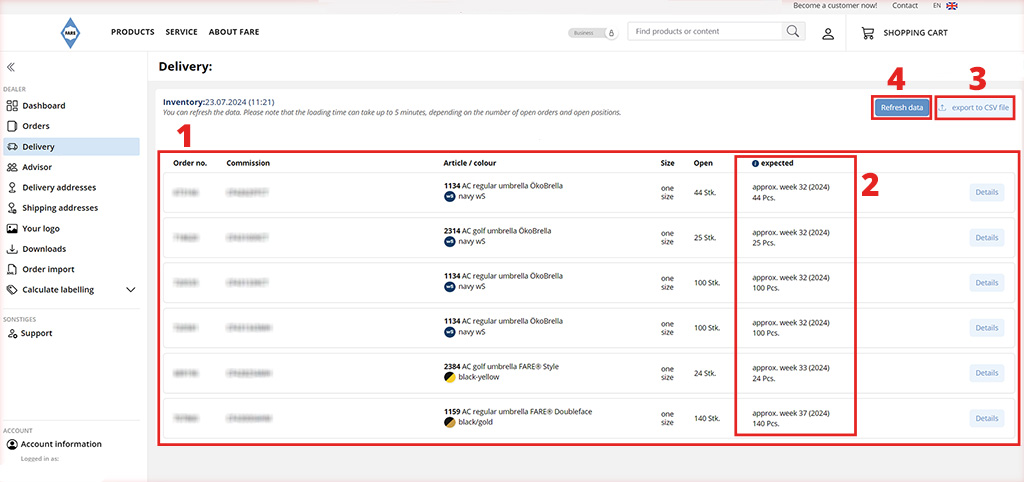Click the Commission column header
The image size is (1024, 482).
tap(248, 163)
